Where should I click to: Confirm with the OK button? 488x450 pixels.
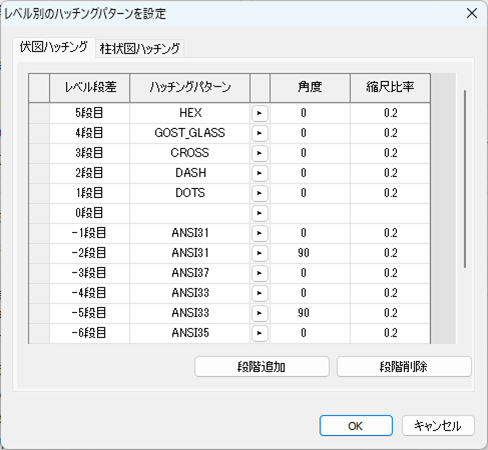tap(356, 426)
